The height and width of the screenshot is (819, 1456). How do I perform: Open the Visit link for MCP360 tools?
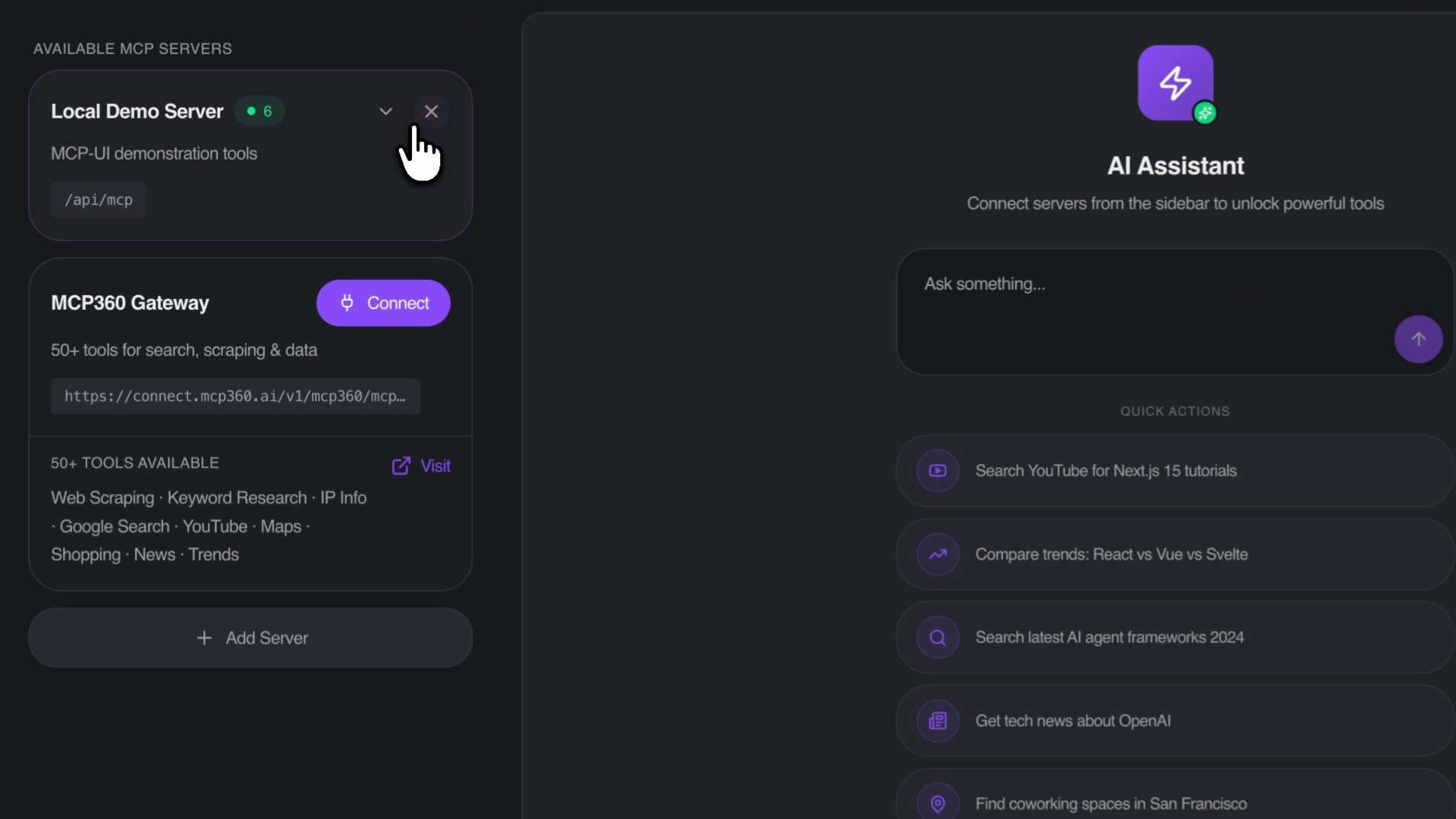pos(421,466)
